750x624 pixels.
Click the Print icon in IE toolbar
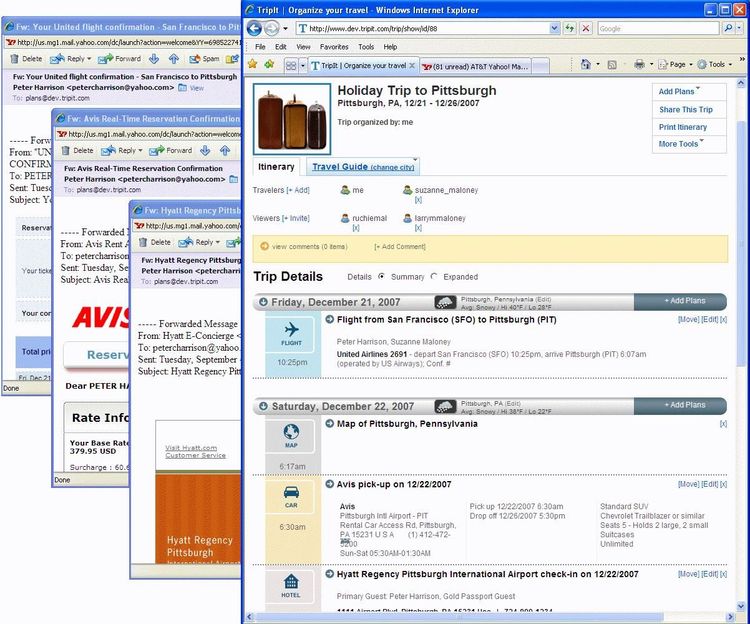point(640,64)
